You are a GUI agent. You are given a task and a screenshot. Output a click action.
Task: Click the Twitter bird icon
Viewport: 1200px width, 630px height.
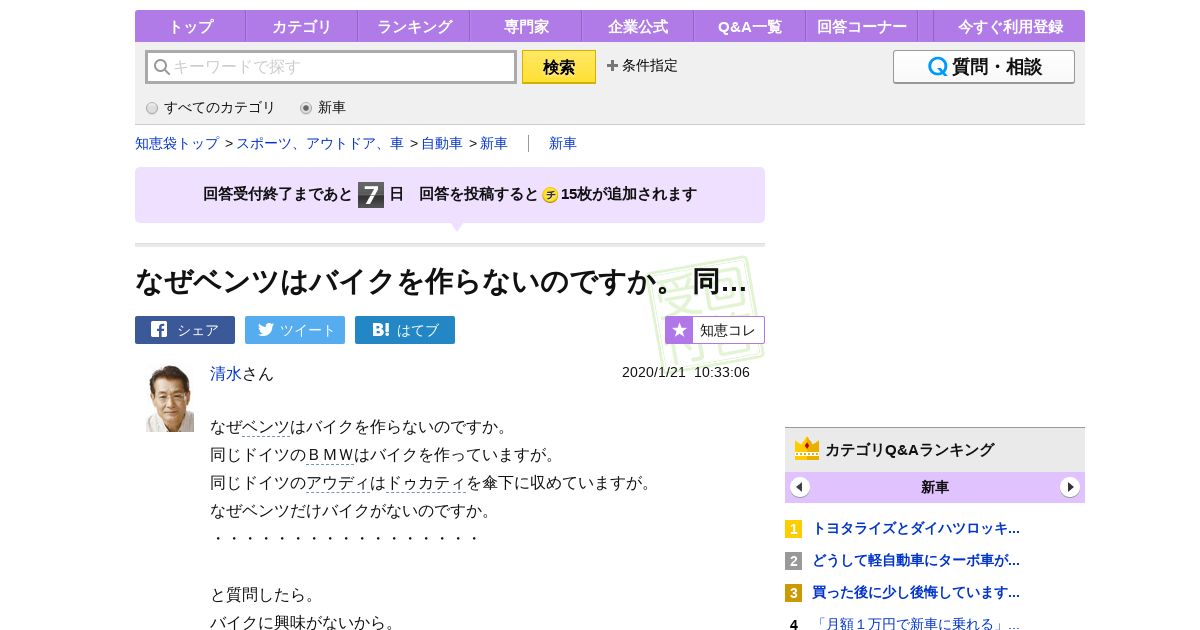click(266, 329)
